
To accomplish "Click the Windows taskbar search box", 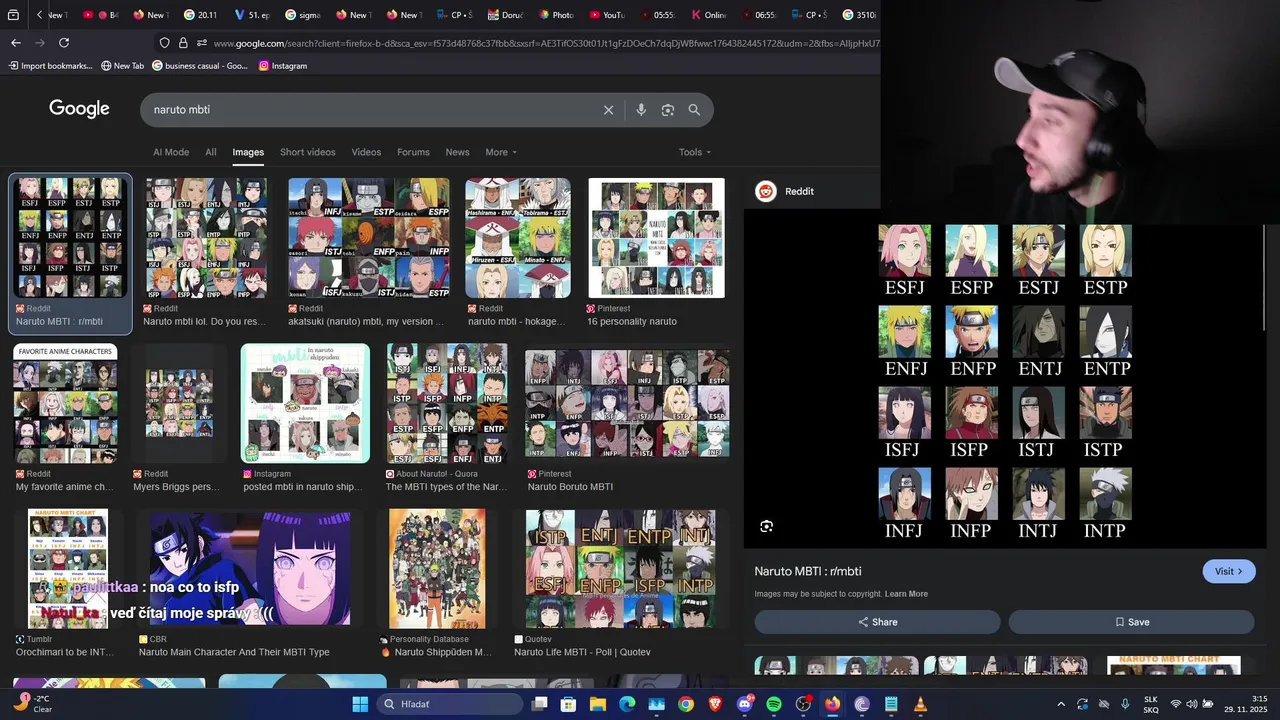I will tap(450, 704).
